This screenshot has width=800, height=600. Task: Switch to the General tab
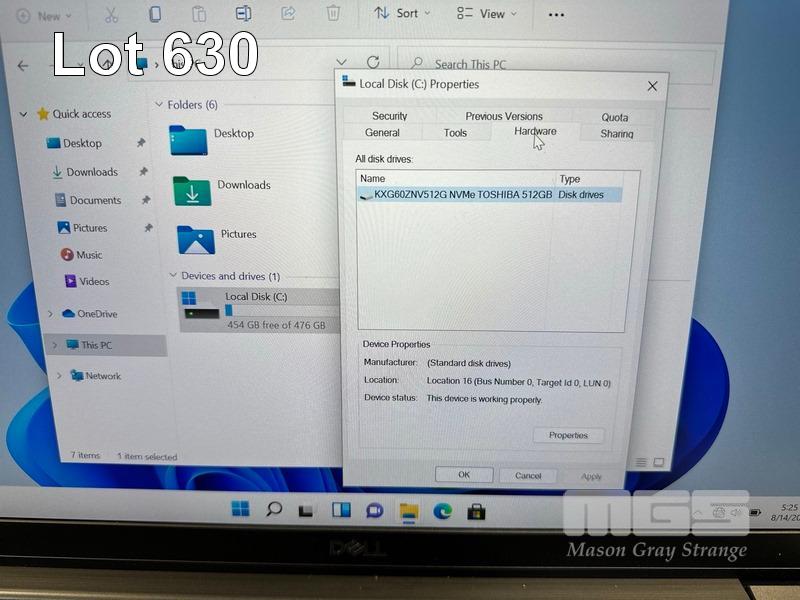pos(382,133)
